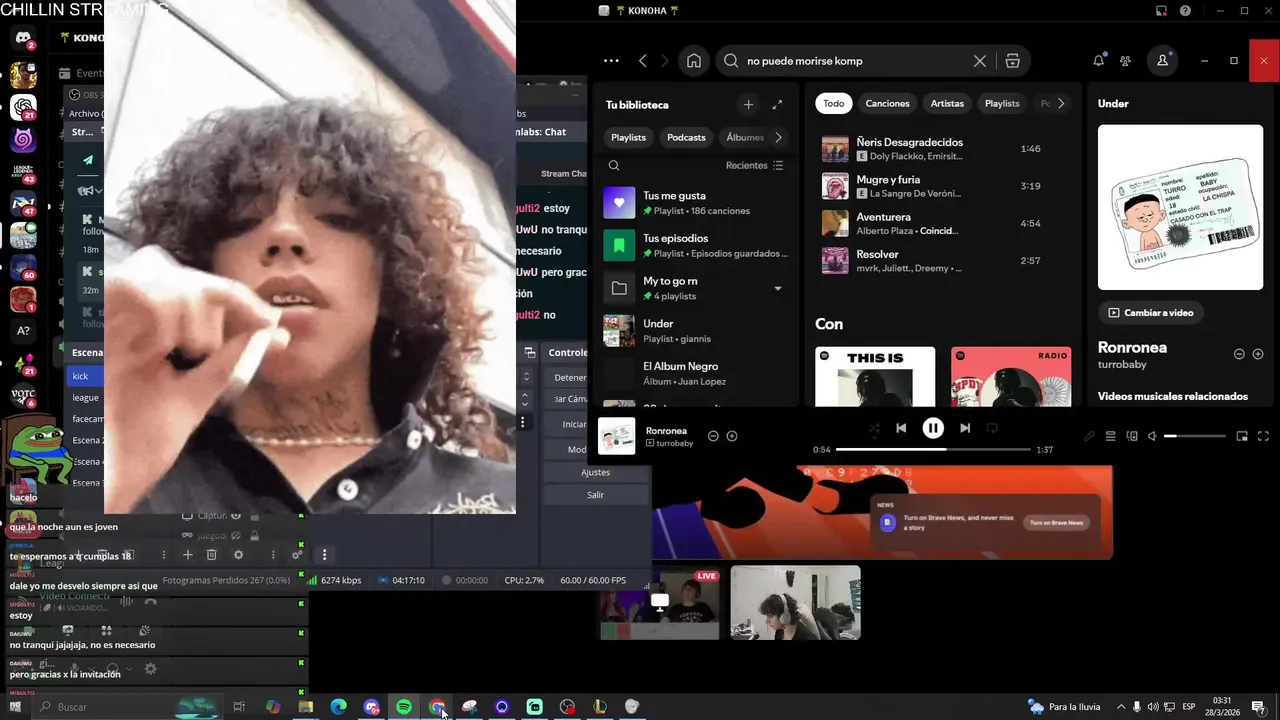Screen dimensions: 1280x720
Task: Open OBS Studio from the taskbar
Action: coord(567,707)
